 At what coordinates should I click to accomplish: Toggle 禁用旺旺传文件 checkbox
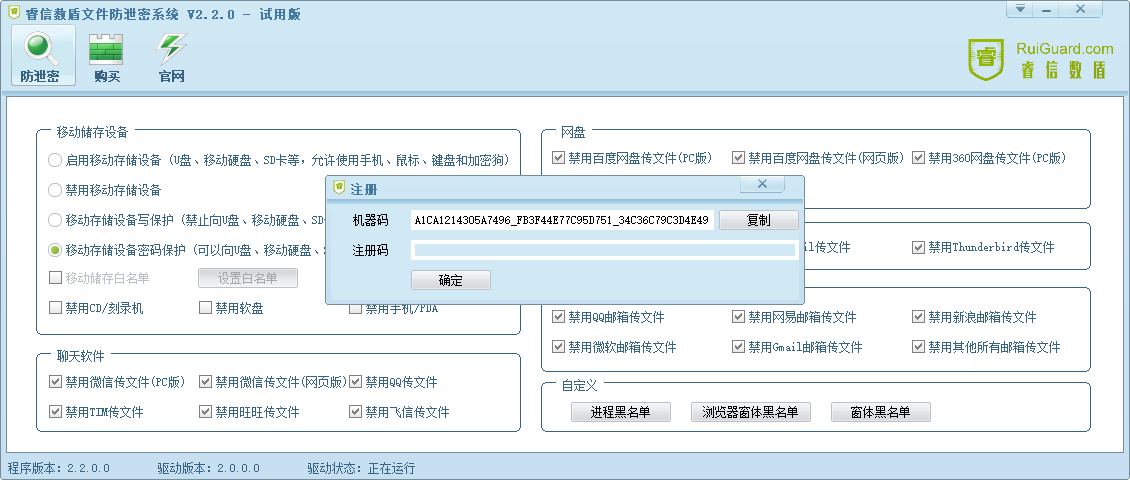tap(205, 412)
